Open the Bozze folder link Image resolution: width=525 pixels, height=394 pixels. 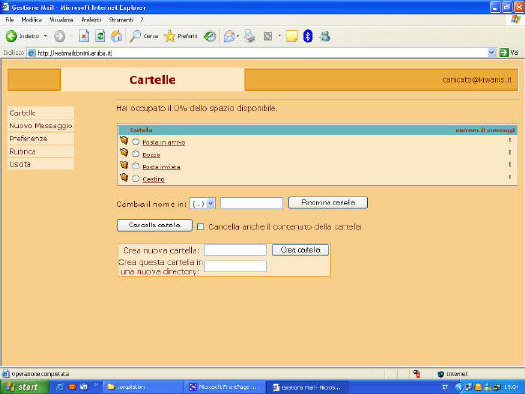[x=151, y=155]
